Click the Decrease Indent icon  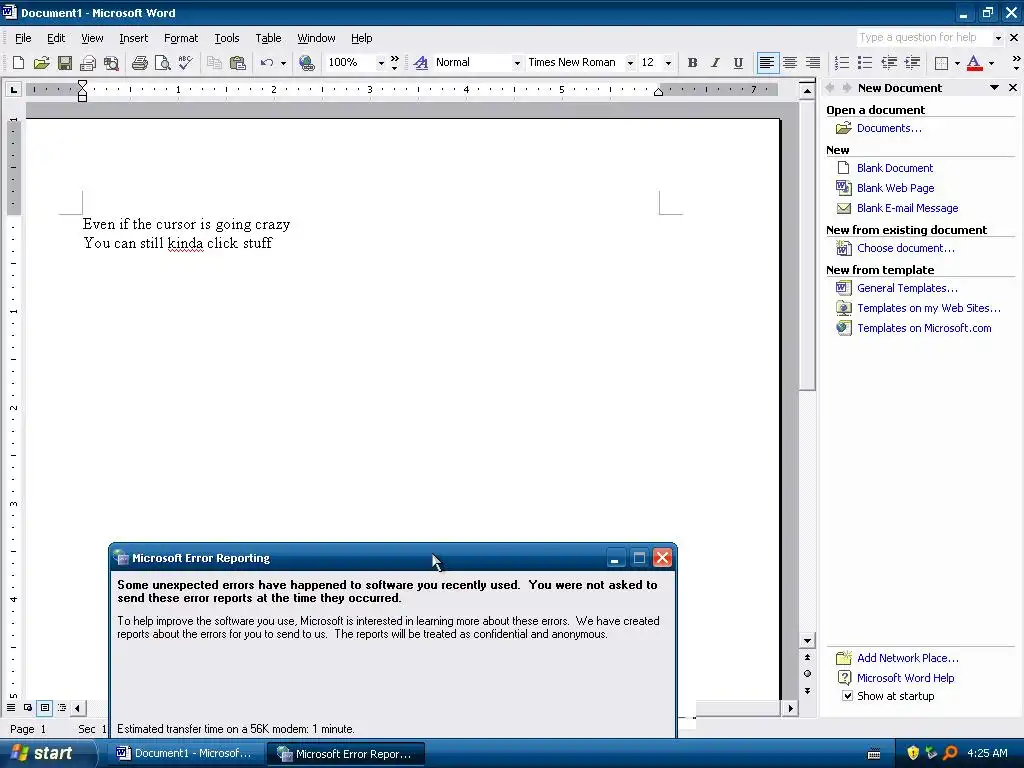pyautogui.click(x=889, y=63)
